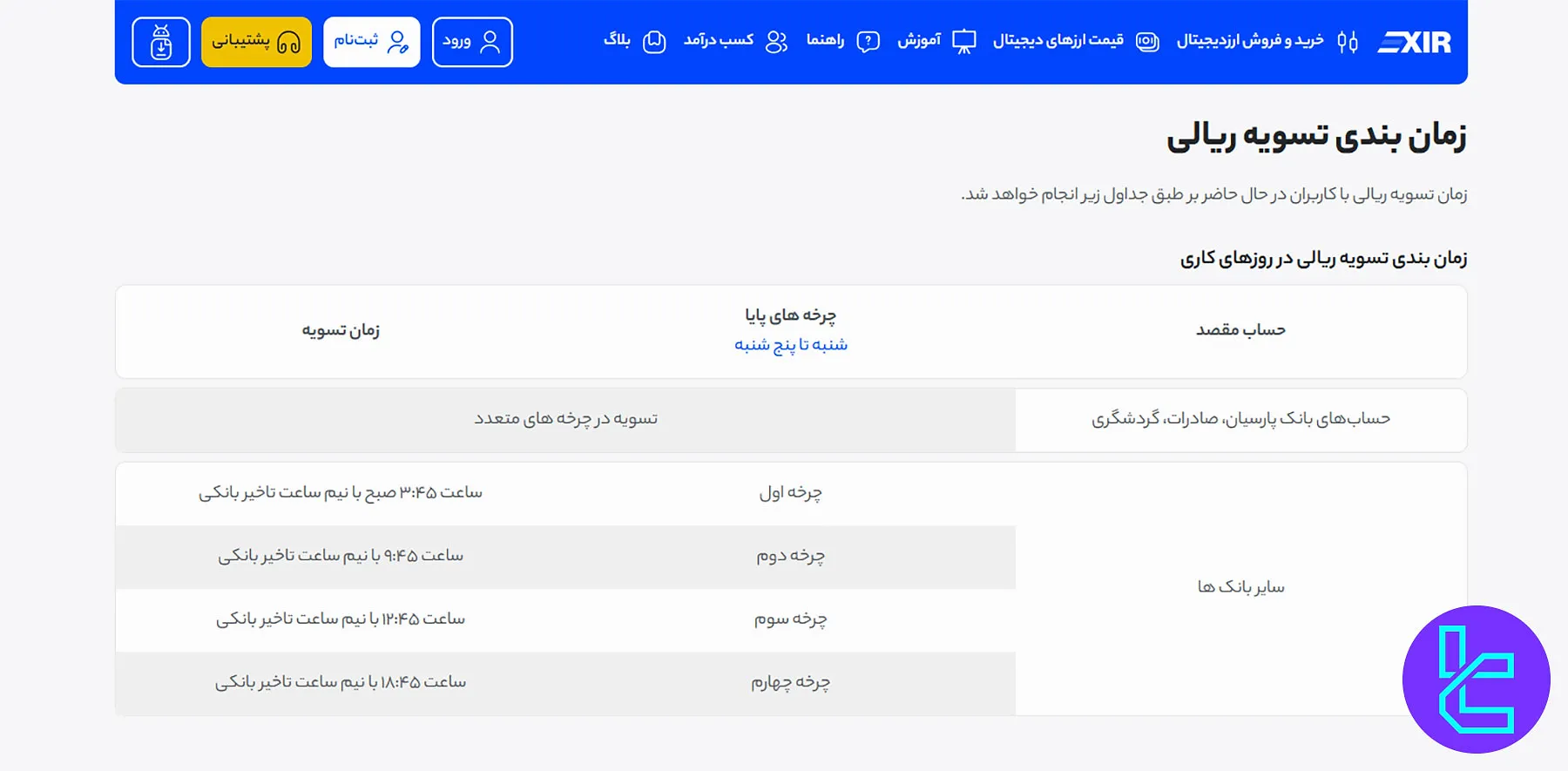Click the شنبه تا پنج شنبه link
1568x771 pixels.
pos(791,345)
